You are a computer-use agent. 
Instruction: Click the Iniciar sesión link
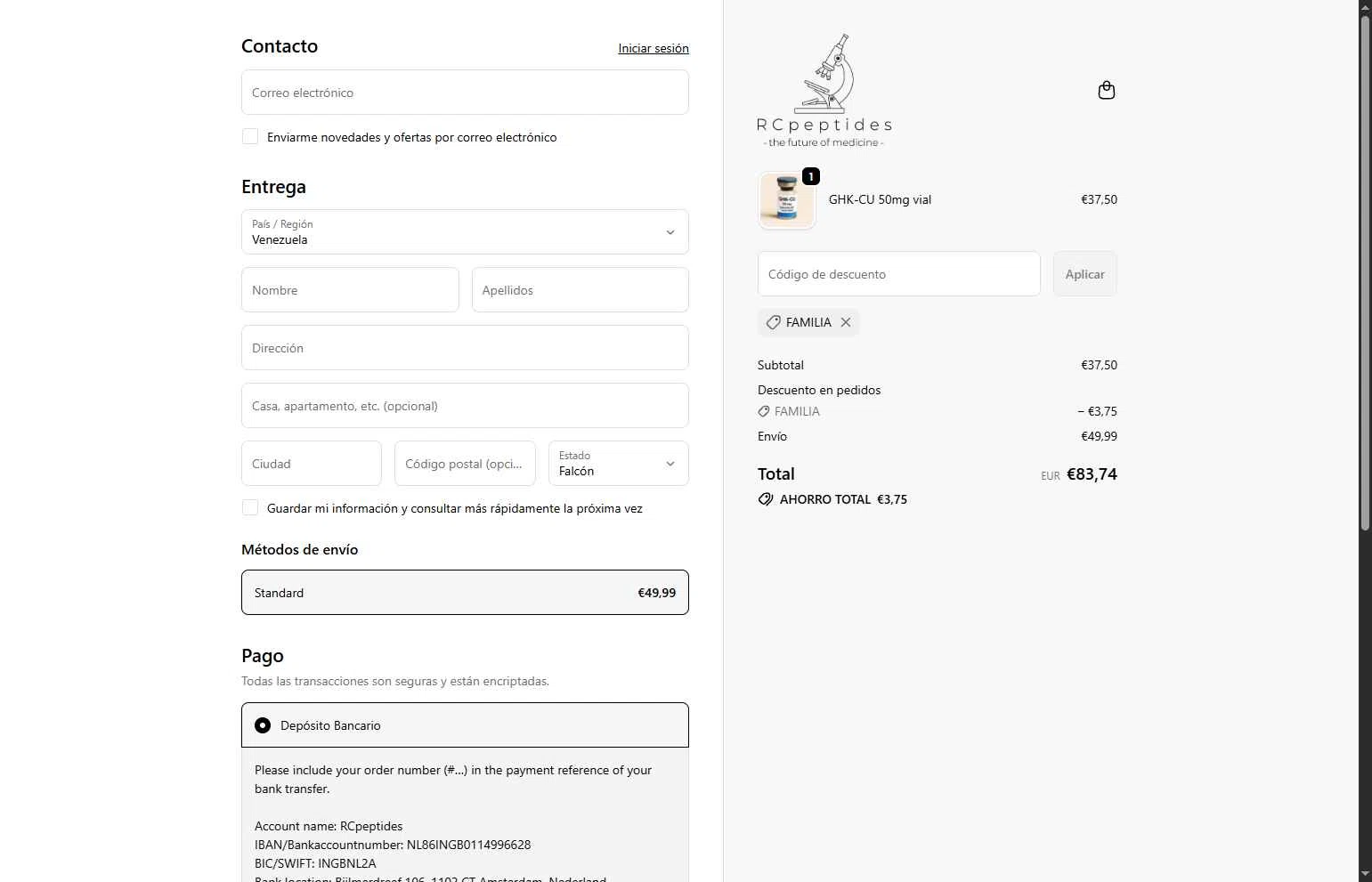654,48
